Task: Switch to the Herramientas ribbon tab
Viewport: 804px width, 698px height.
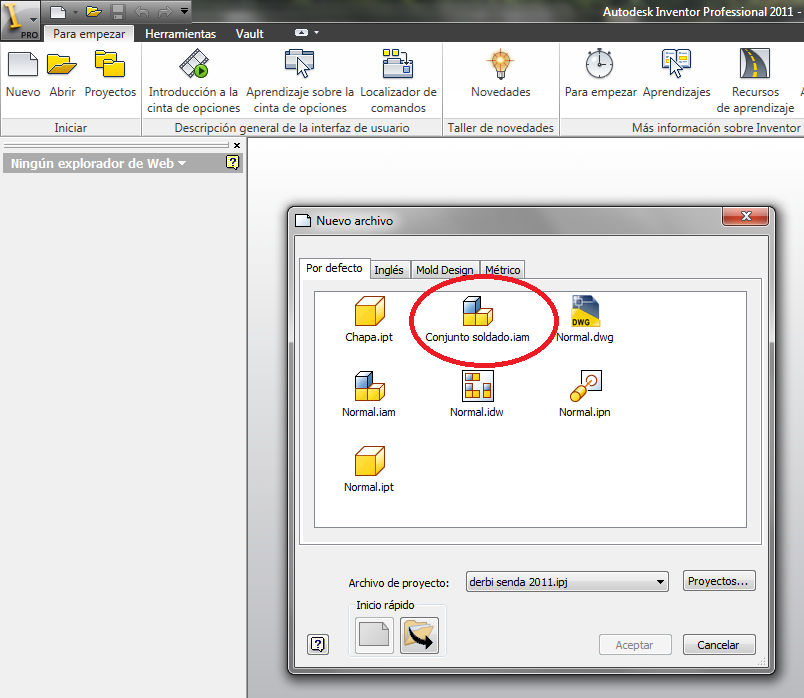Action: click(x=180, y=34)
